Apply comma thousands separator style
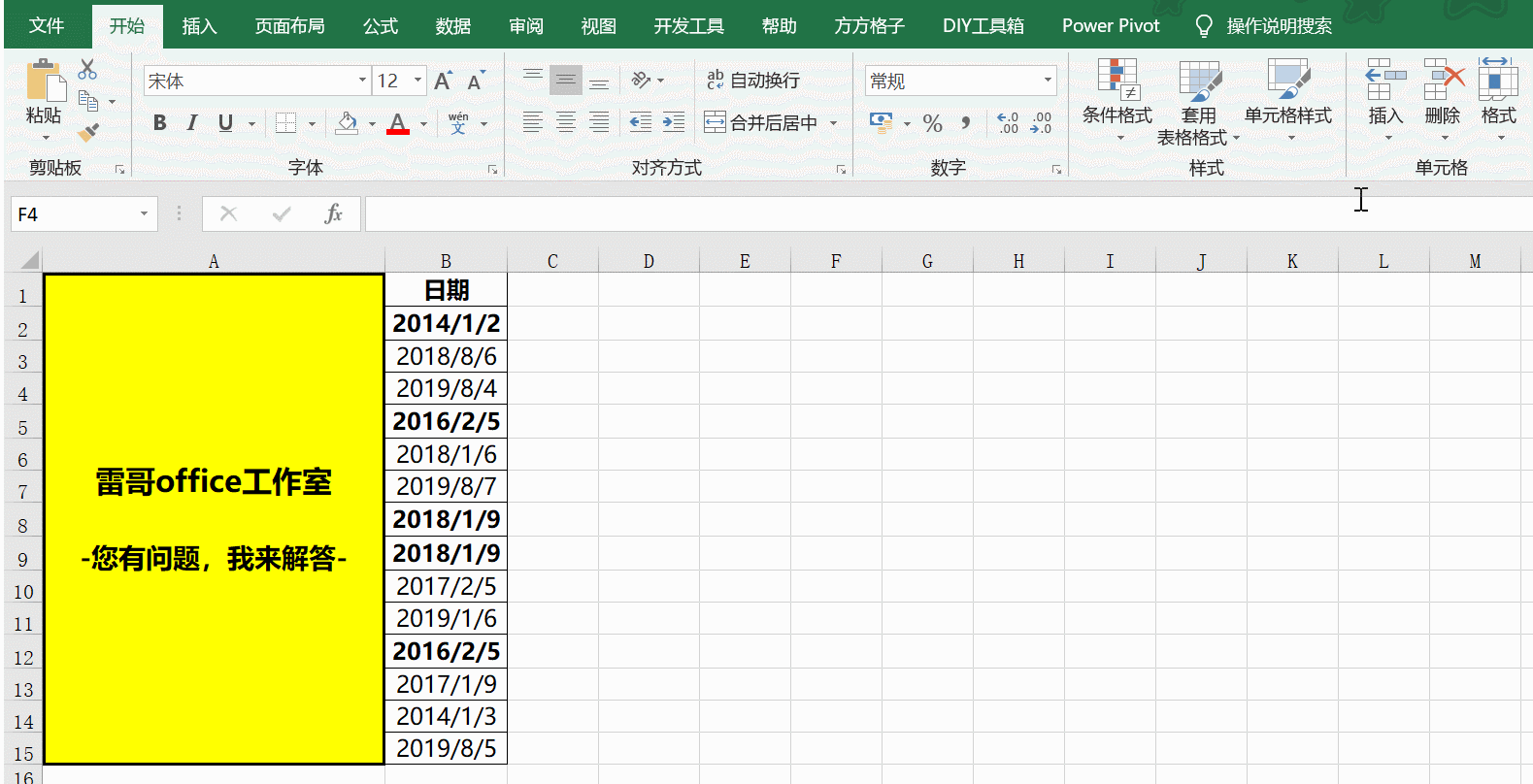Image resolution: width=1533 pixels, height=784 pixels. (x=965, y=123)
